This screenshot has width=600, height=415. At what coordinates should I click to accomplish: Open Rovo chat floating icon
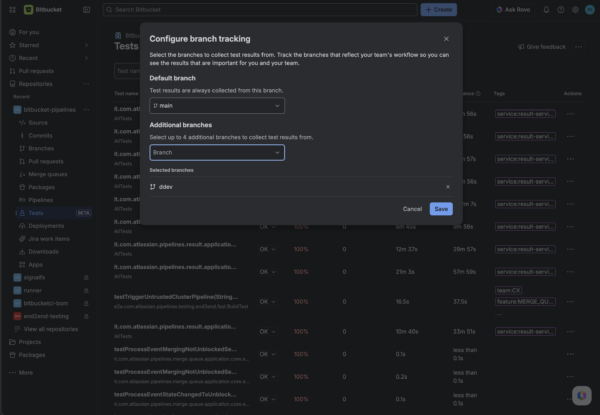pos(582,395)
